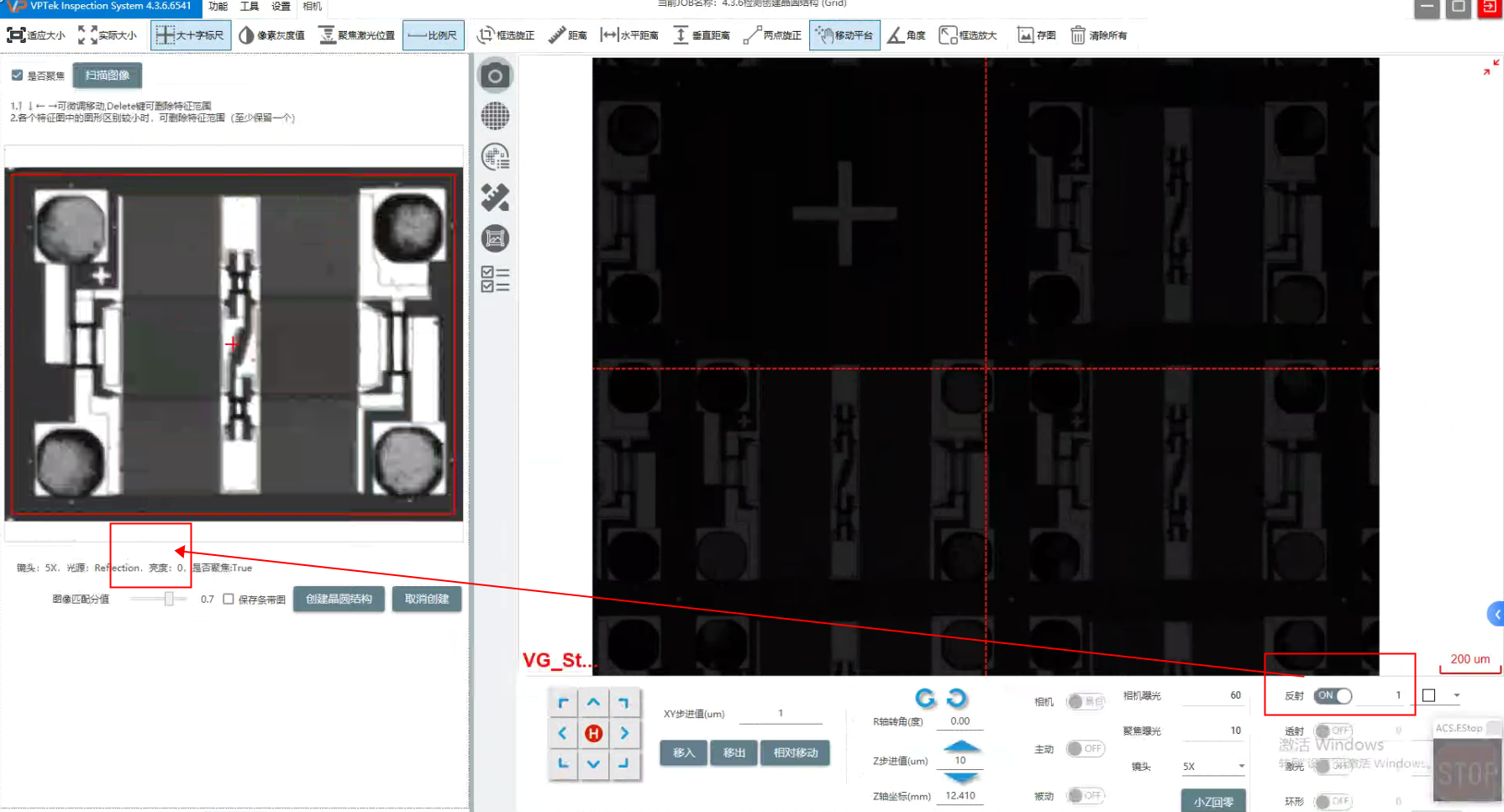
Task: Open the dropdown arrow beside reflection checkbox
Action: click(1457, 695)
